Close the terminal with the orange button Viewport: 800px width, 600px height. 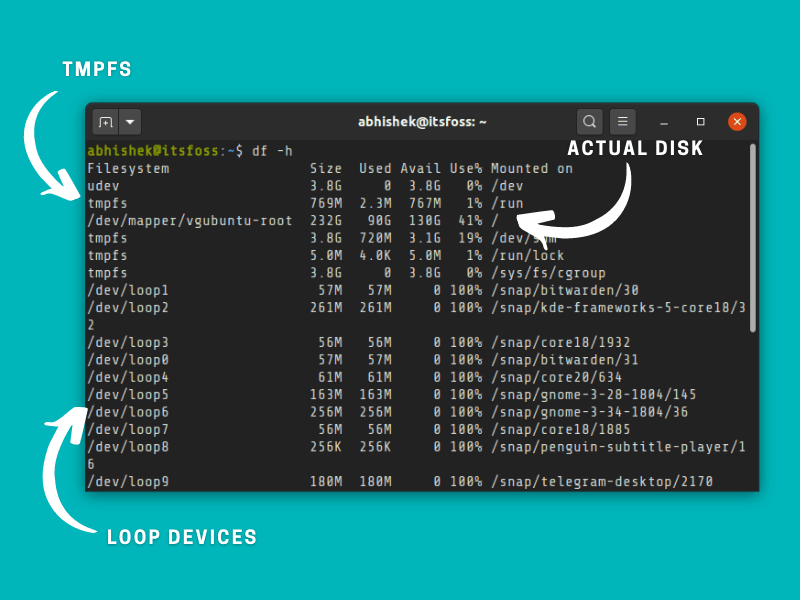737,122
